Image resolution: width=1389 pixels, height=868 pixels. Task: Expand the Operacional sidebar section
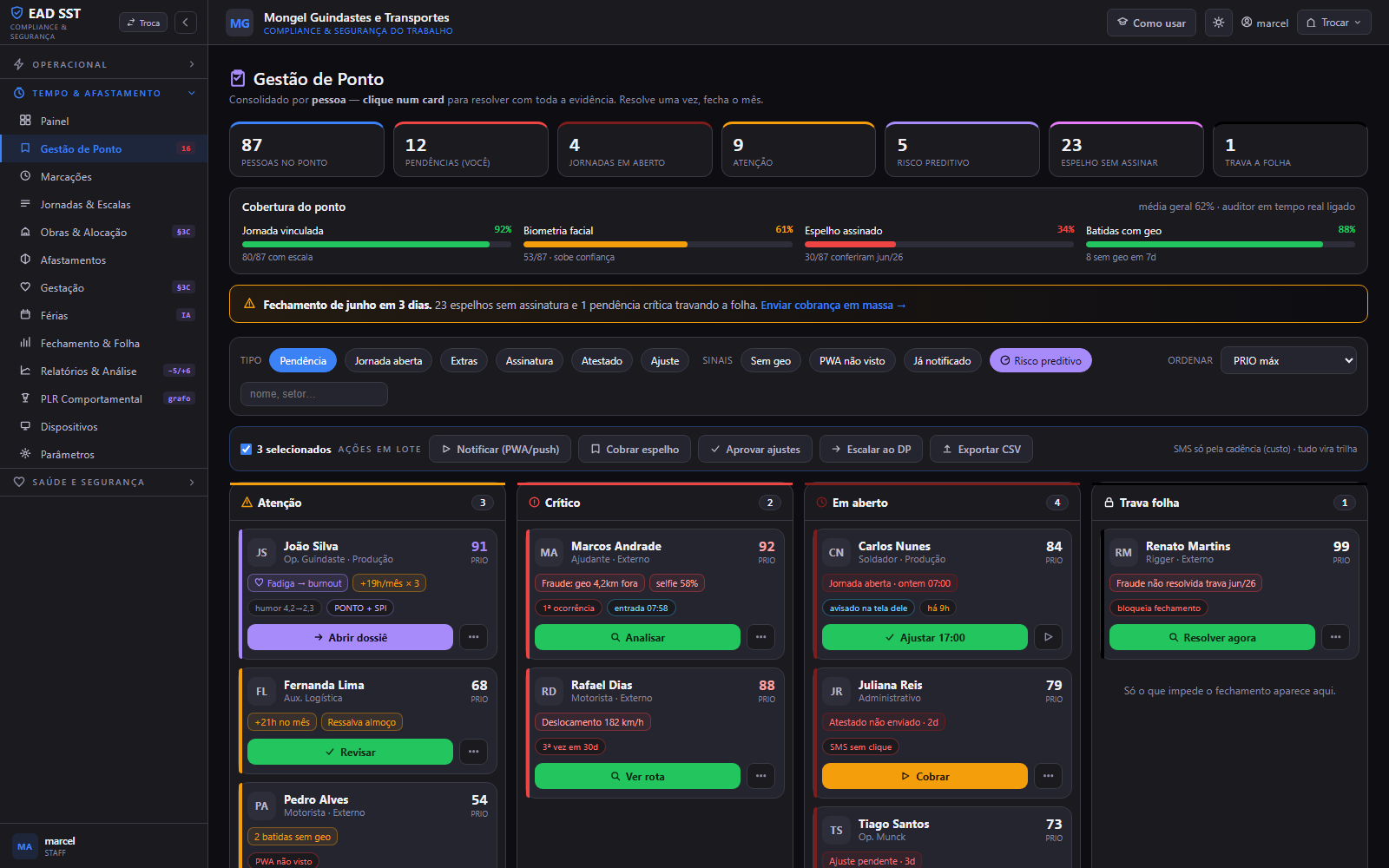(x=104, y=64)
